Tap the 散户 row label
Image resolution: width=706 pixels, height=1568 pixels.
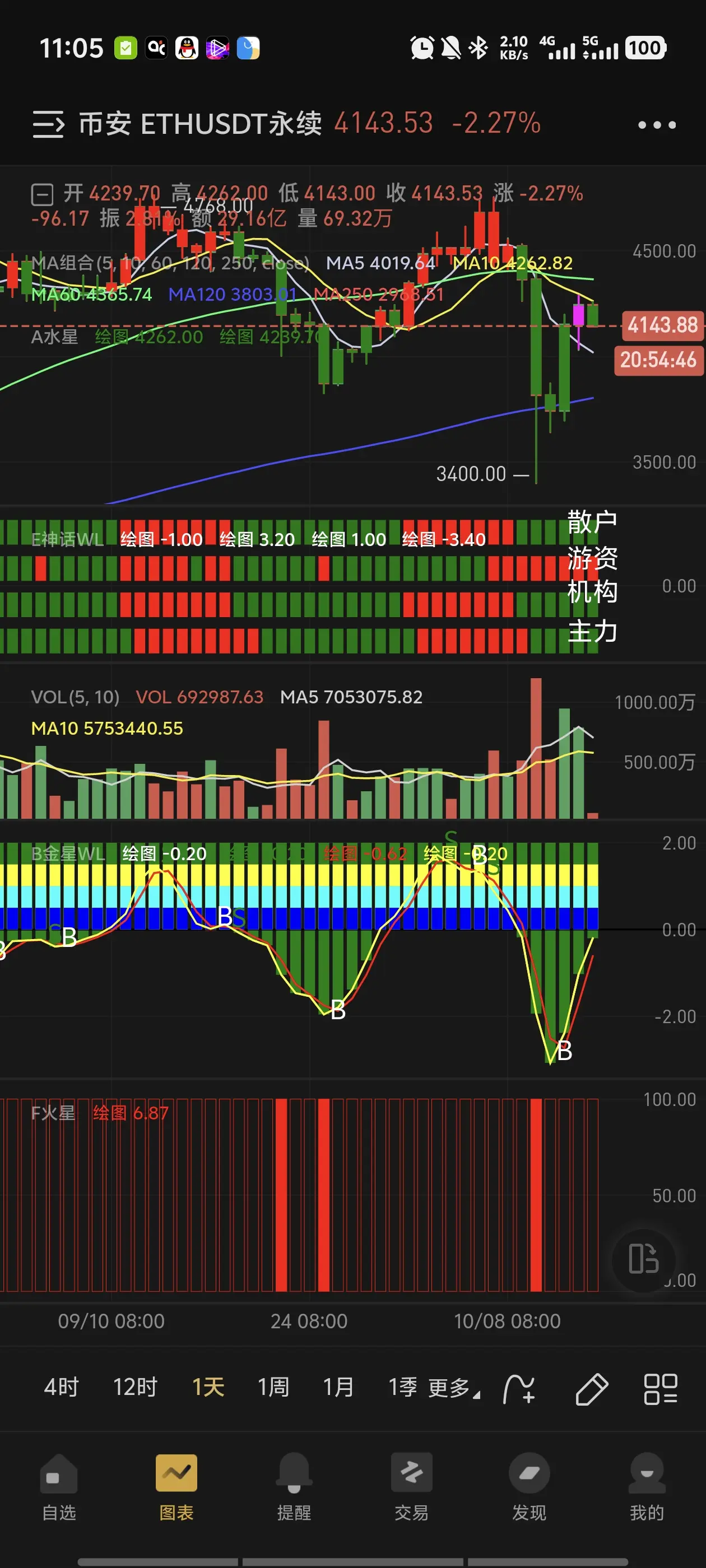tap(592, 522)
